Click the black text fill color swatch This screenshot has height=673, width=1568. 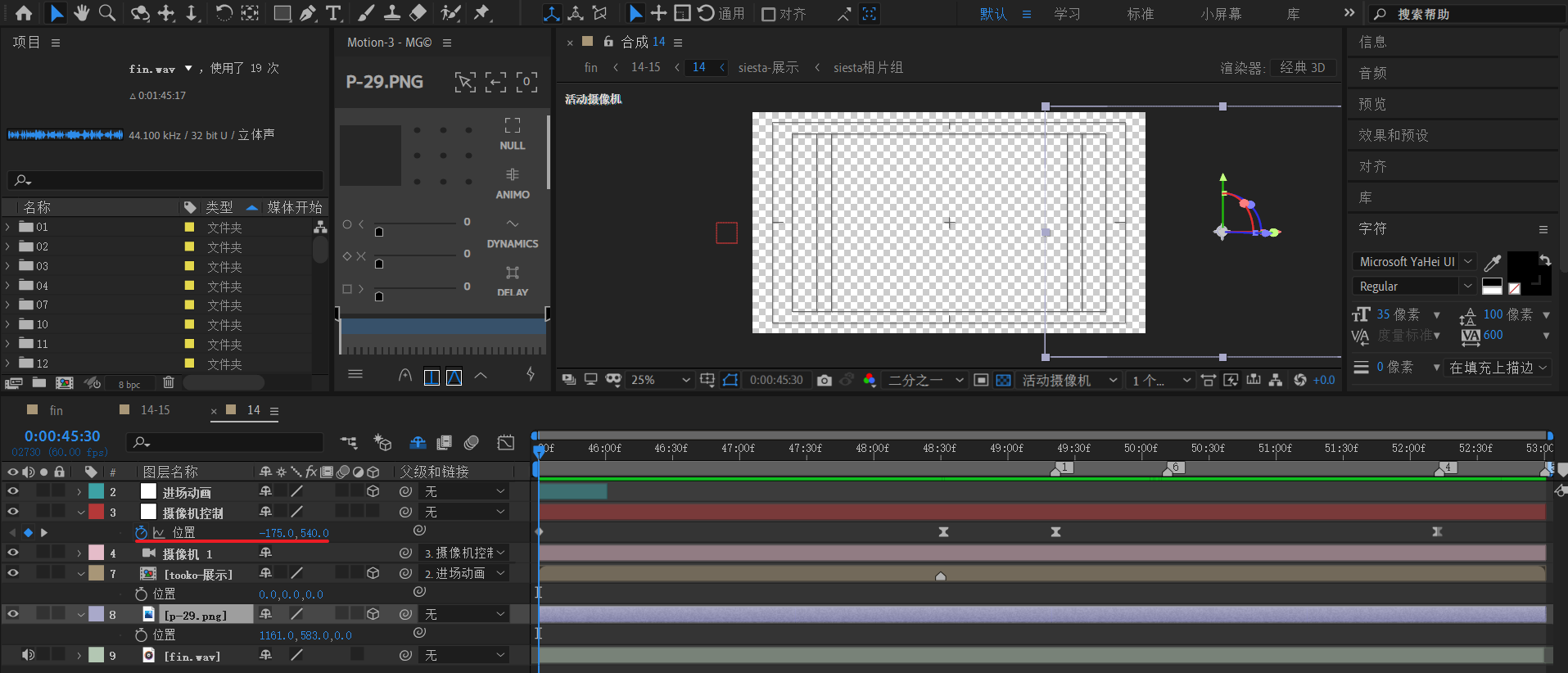point(1522,266)
